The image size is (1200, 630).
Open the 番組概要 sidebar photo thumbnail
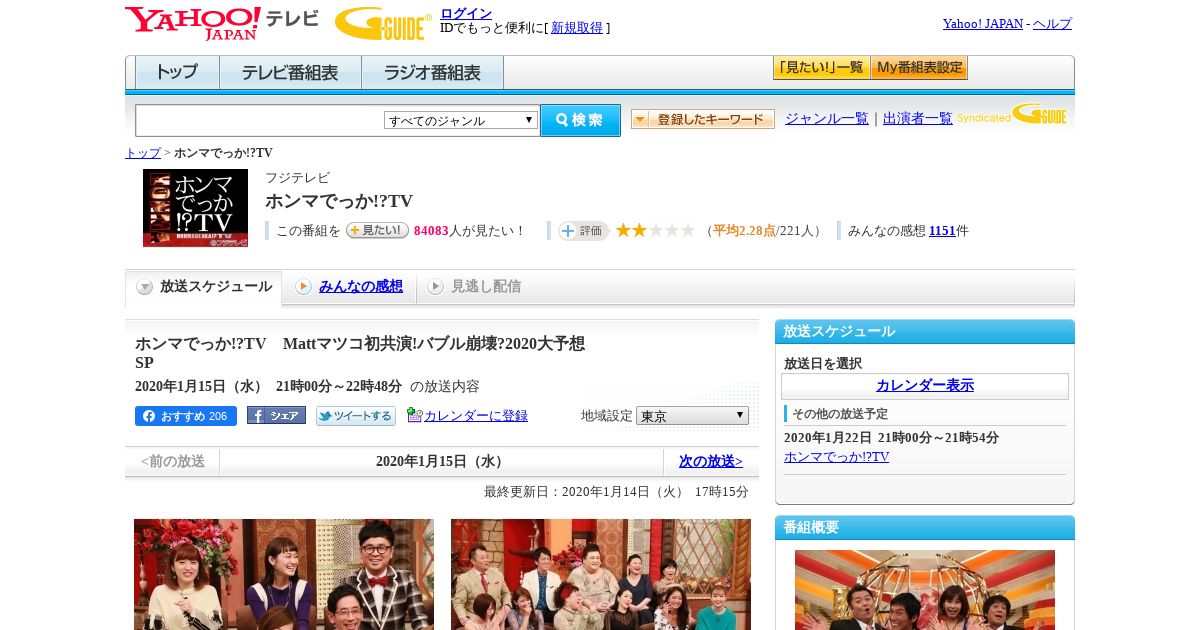click(925, 590)
